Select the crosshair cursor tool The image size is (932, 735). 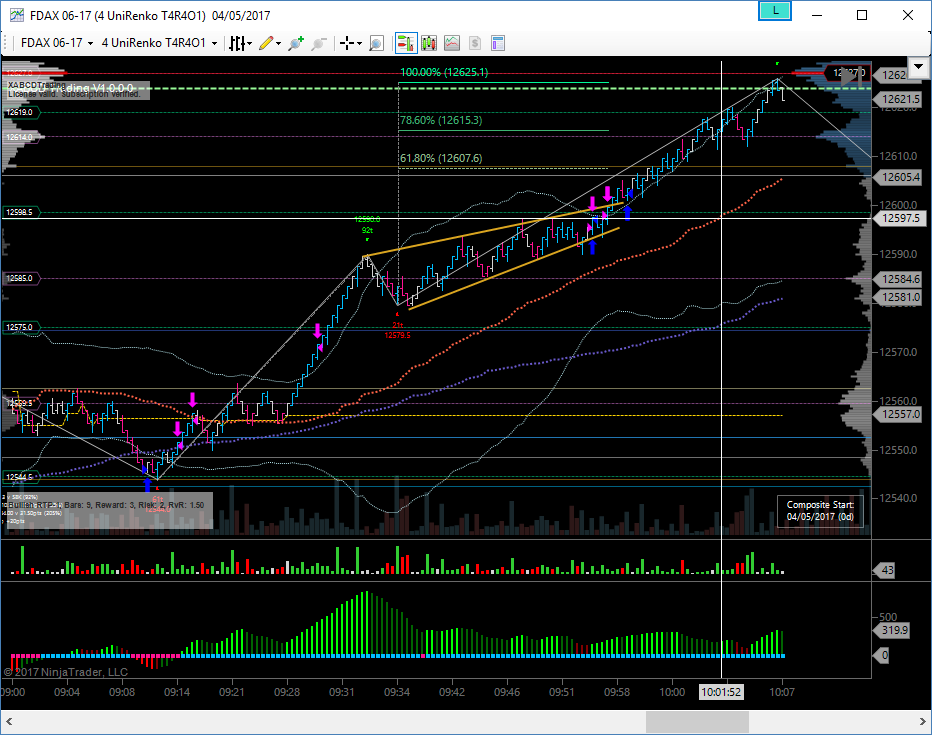point(347,43)
